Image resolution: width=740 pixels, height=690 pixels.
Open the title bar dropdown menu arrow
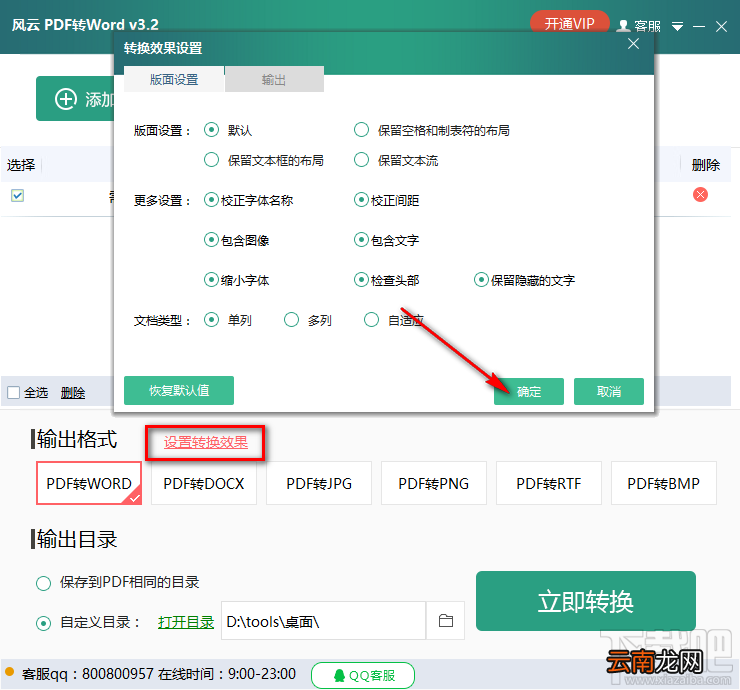677,26
